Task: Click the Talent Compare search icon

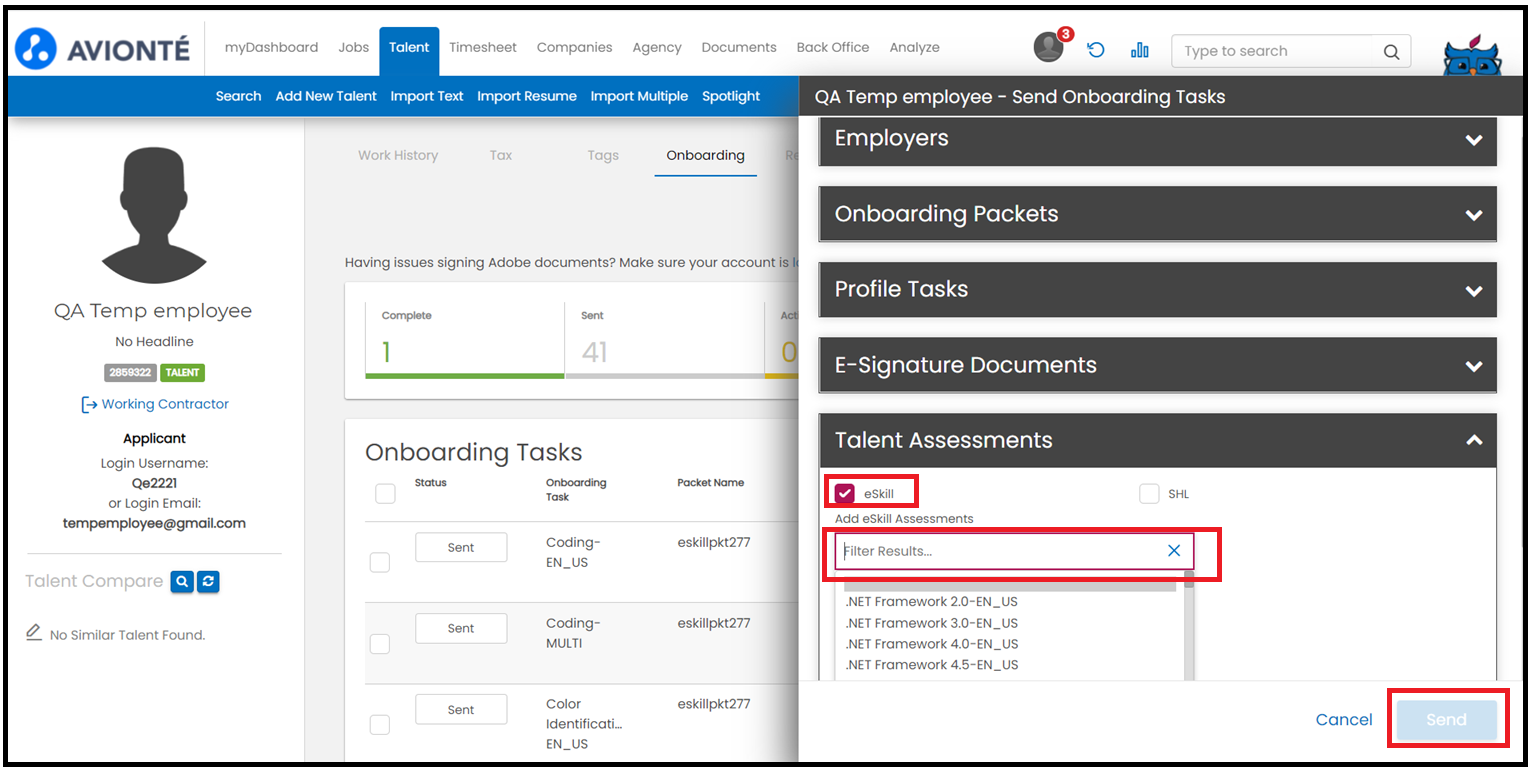Action: [x=181, y=581]
